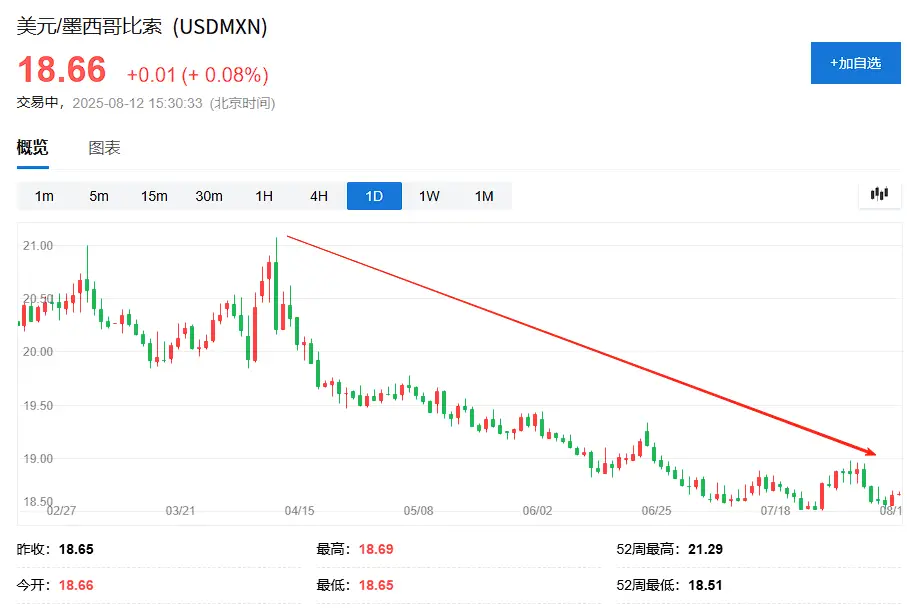The width and height of the screenshot is (907, 612).
Task: Choose the 1m timeframe
Action: (44, 196)
